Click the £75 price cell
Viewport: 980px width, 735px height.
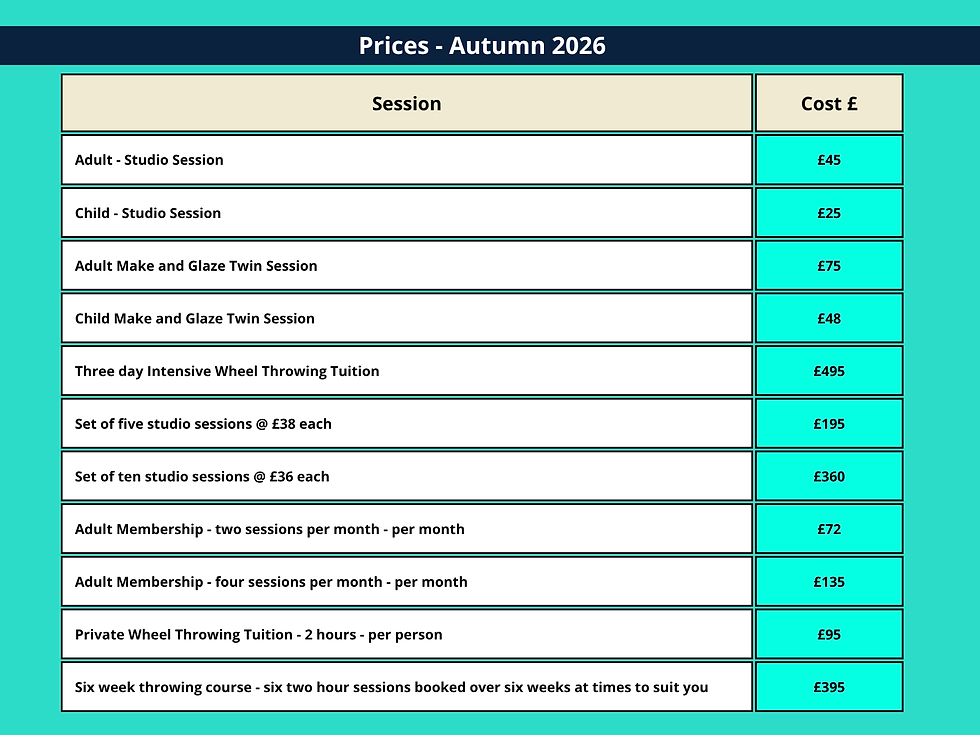(829, 266)
